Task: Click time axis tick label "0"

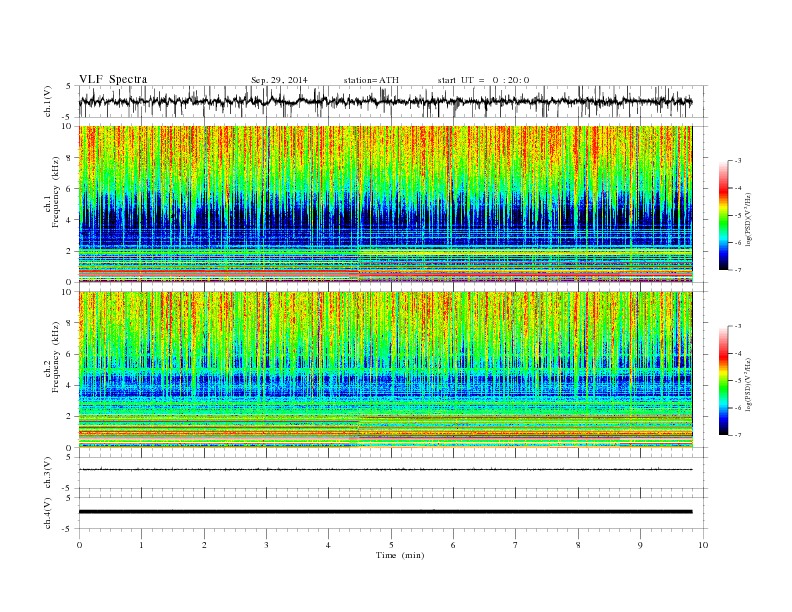Action: [79, 545]
